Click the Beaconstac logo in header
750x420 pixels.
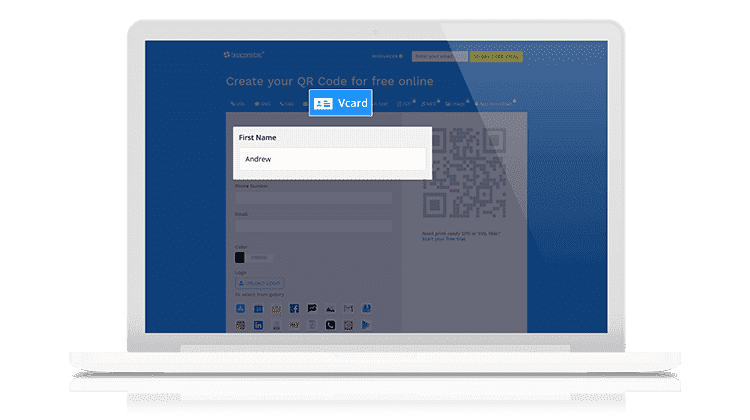click(244, 55)
